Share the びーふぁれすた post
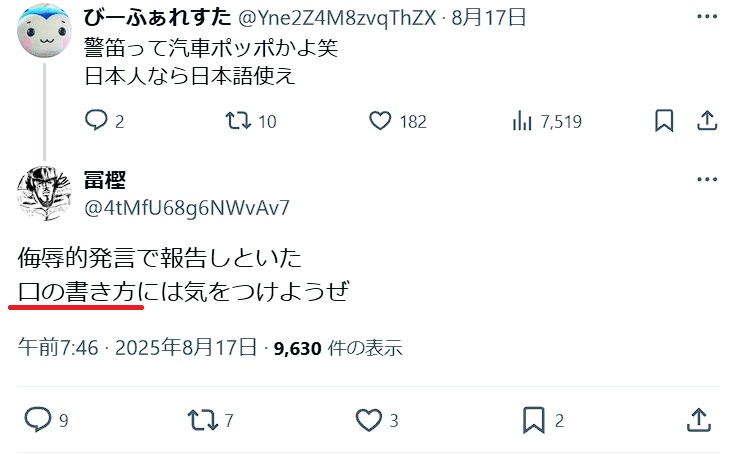 pyautogui.click(x=707, y=121)
